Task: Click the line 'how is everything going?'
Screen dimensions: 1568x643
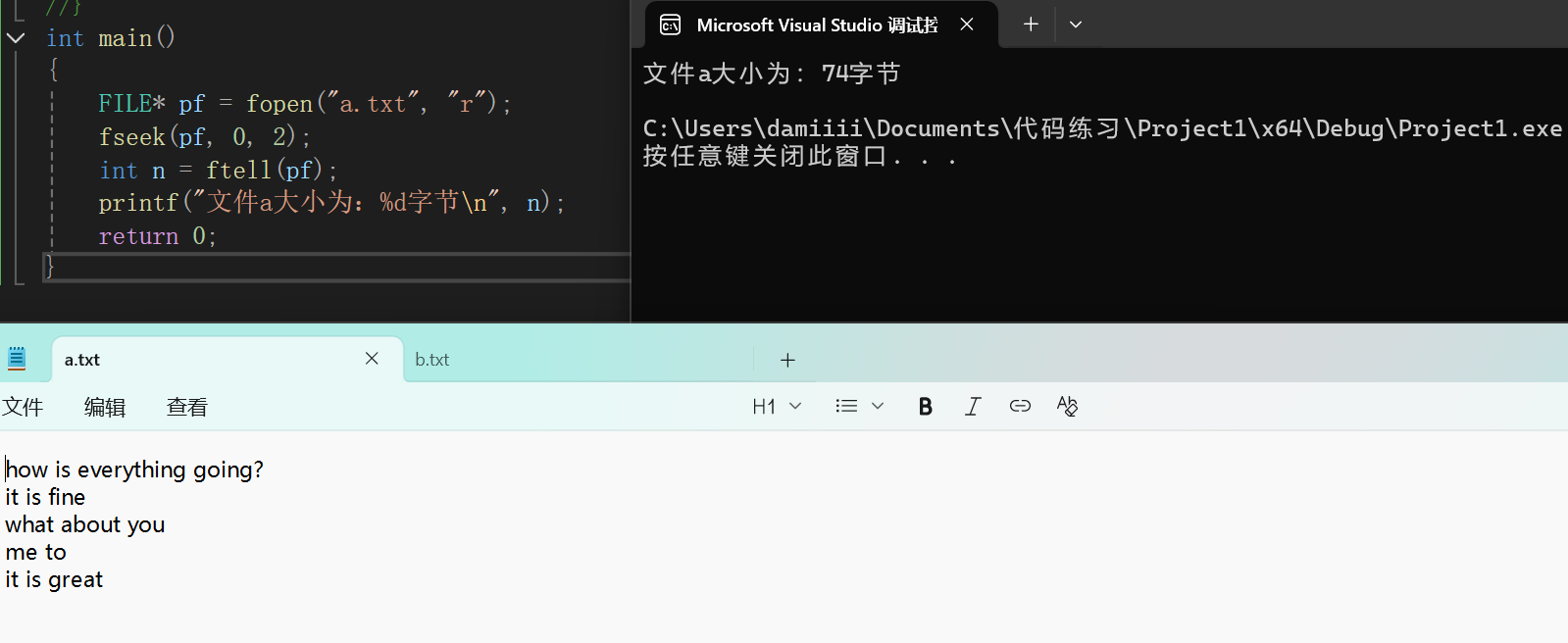Action: [134, 470]
